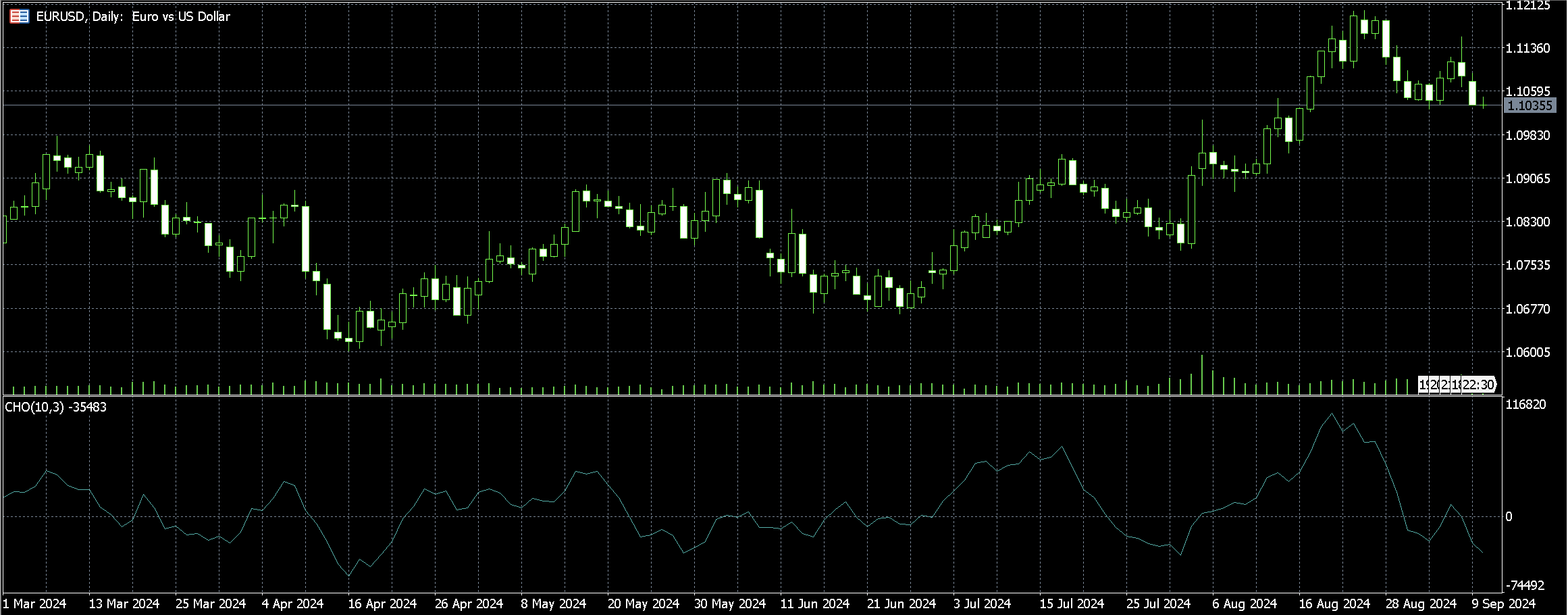Select the 'EURUSD, Daily: Euro vs US Dollar' title
Viewport: 1568px width, 615px height.
pos(133,16)
